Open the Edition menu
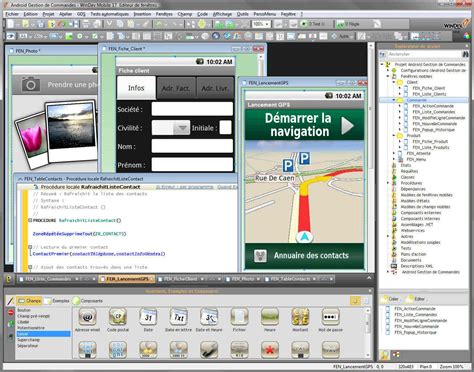474x372 pixels. [x=30, y=14]
